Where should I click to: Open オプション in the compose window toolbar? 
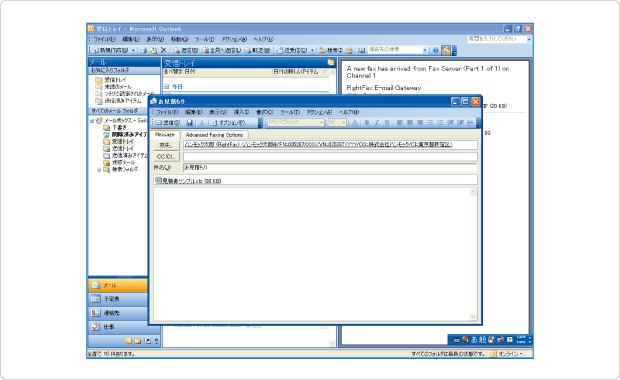tap(229, 123)
